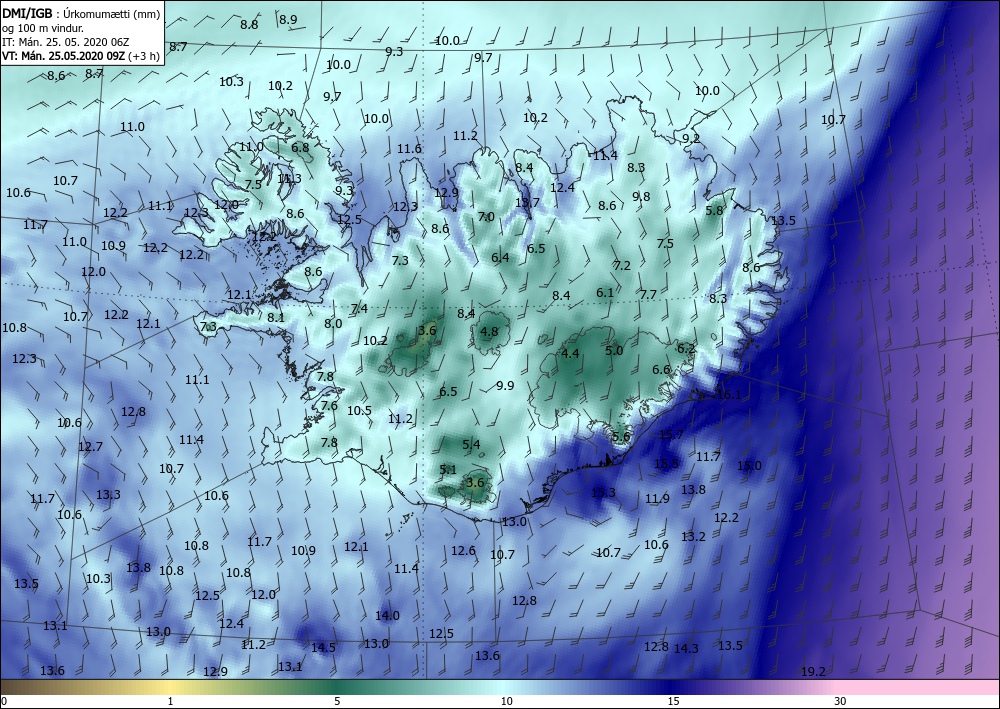This screenshot has width=1000, height=709.
Task: Click the 11.9 value in the southeast sea
Action: [658, 499]
